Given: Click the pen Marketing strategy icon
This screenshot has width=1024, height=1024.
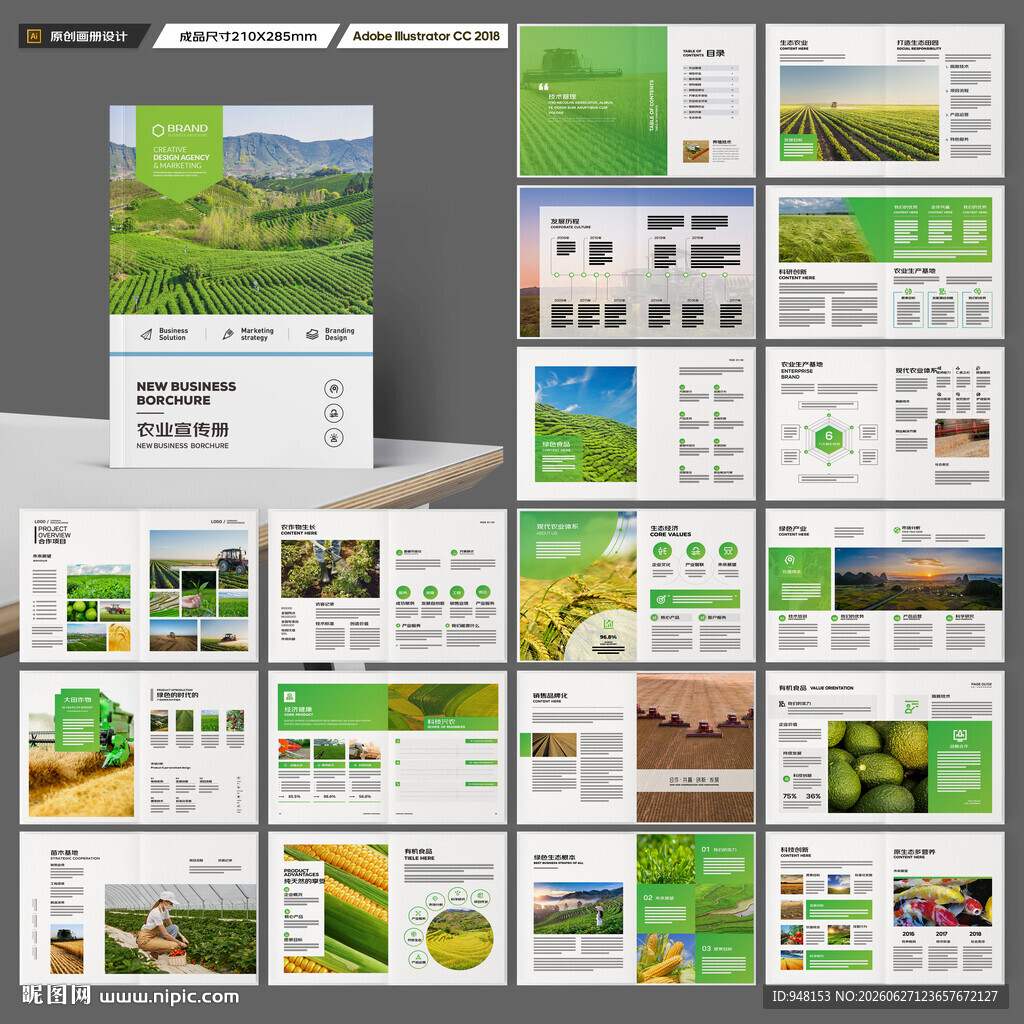Looking at the screenshot, I should pyautogui.click(x=228, y=334).
